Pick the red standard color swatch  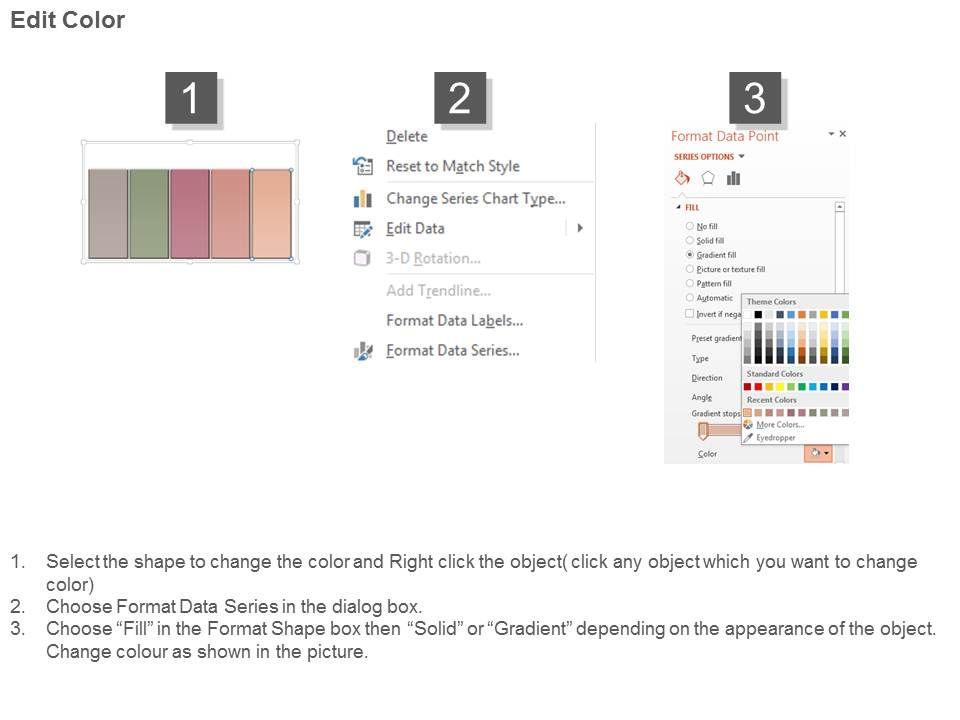point(759,387)
